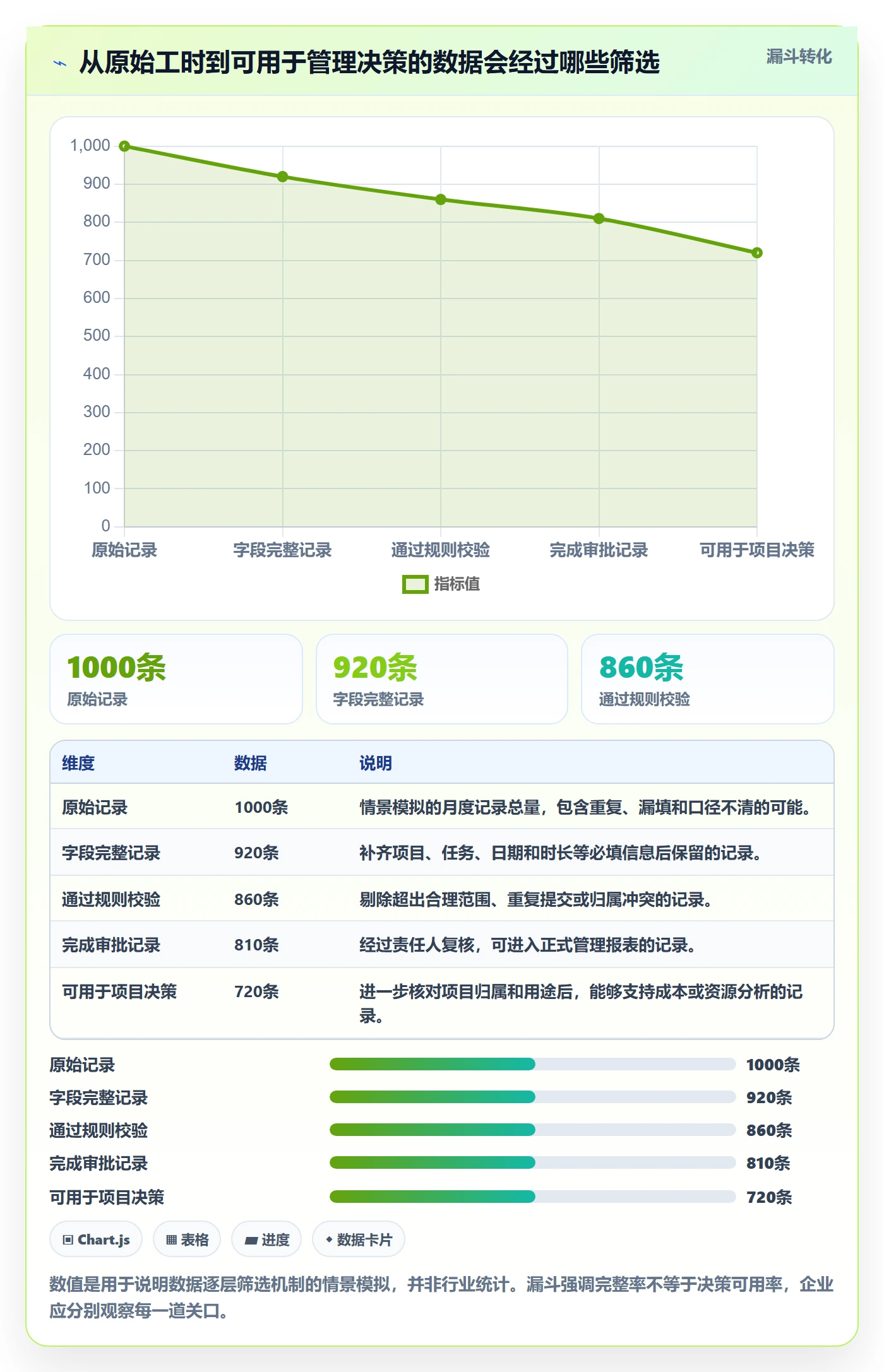Click the 原始记录 label on the chart x-axis

(124, 550)
